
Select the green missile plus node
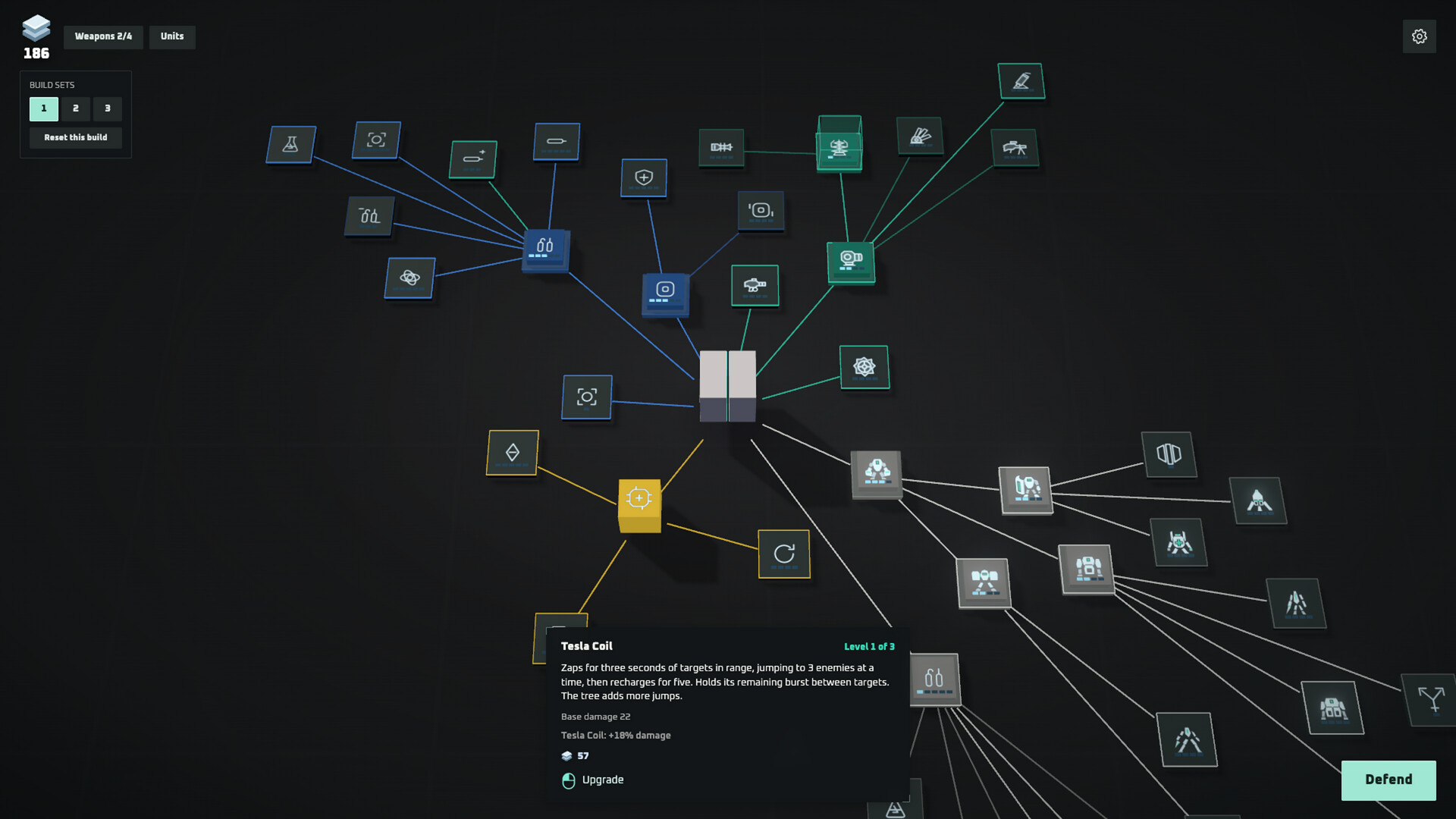click(473, 158)
